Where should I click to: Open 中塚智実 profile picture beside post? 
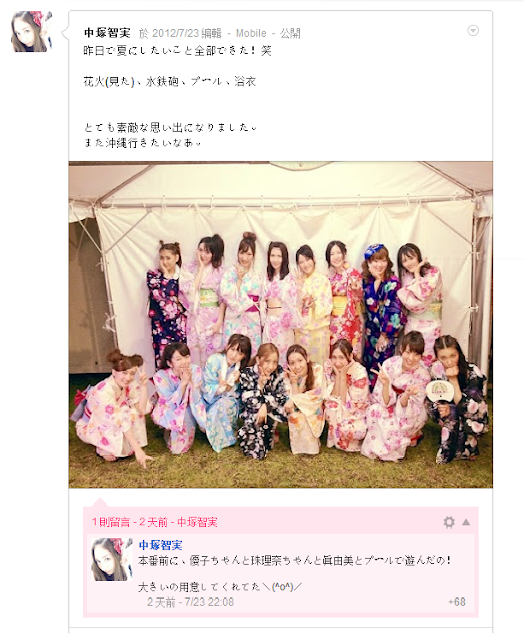tap(31, 31)
